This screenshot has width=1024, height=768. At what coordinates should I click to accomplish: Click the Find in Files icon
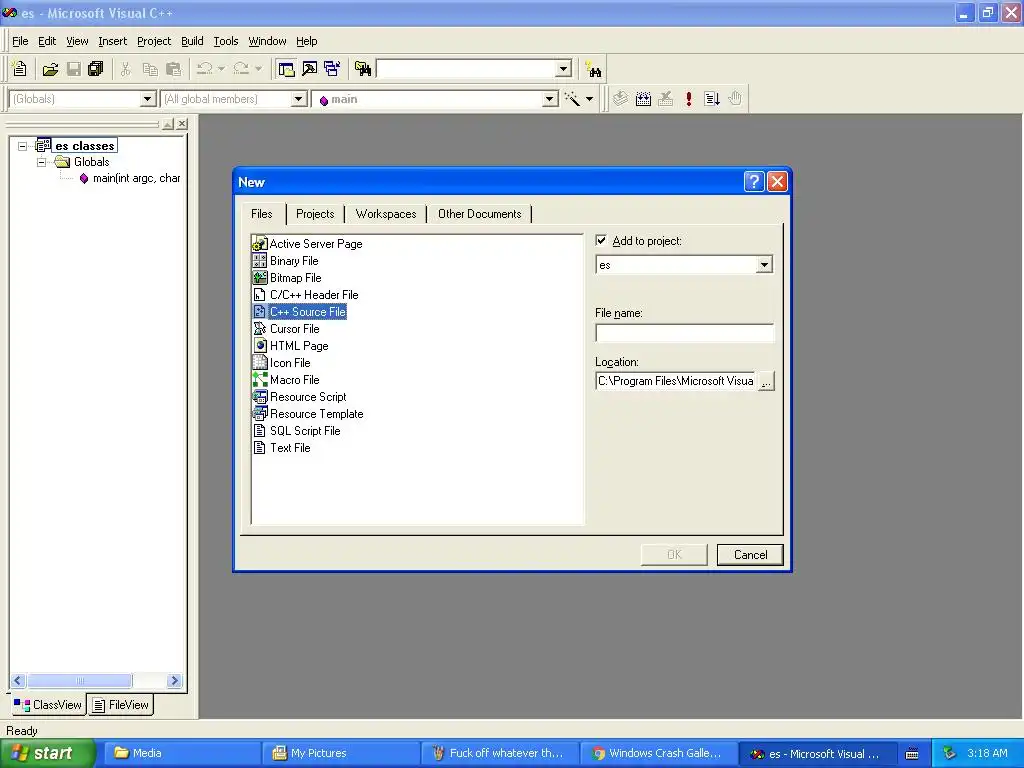[x=362, y=69]
